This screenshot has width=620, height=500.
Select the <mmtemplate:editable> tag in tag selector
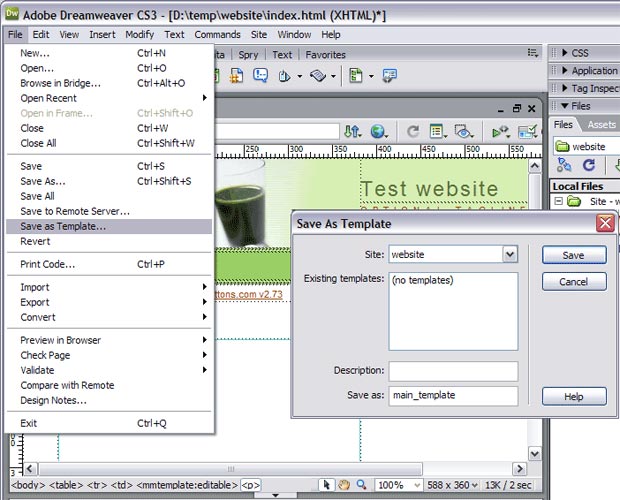(187, 485)
